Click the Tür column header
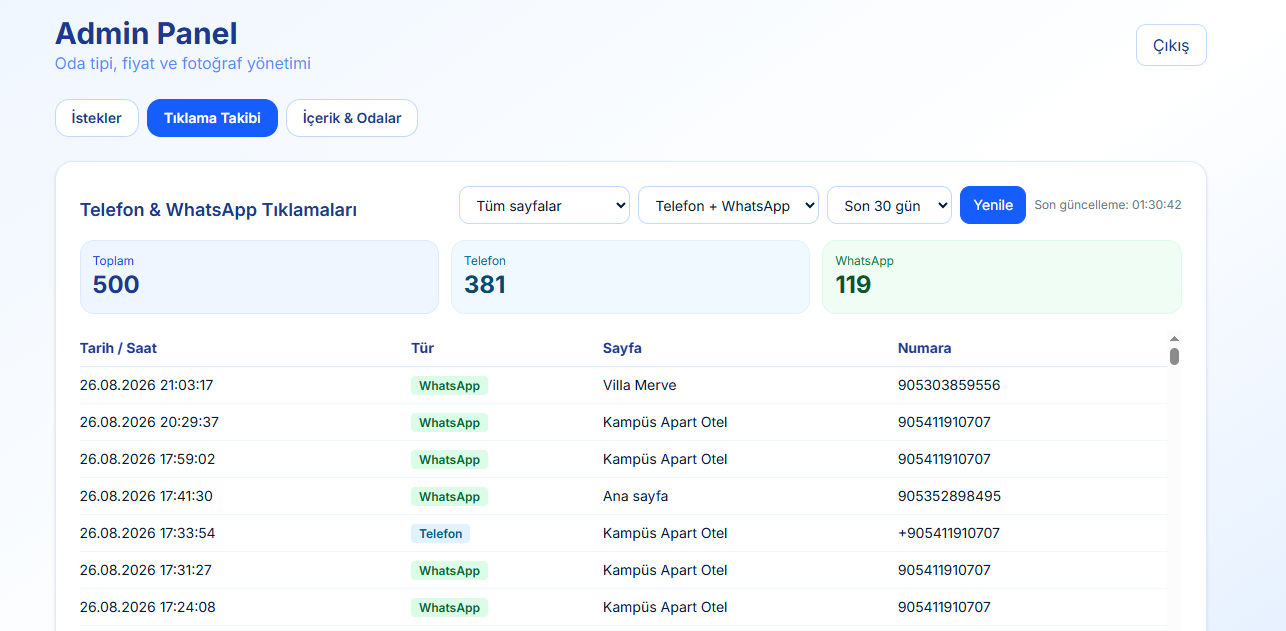Viewport: 1286px width, 631px height. click(422, 348)
